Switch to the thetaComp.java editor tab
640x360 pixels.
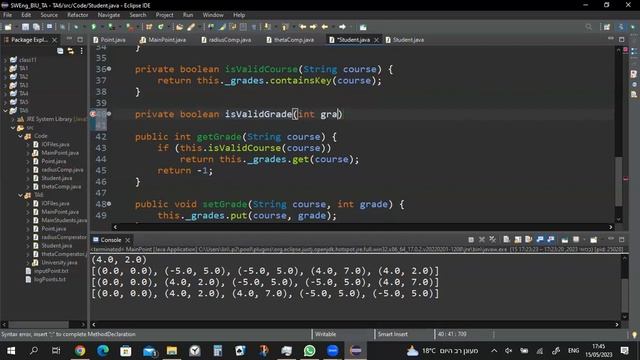(290, 40)
